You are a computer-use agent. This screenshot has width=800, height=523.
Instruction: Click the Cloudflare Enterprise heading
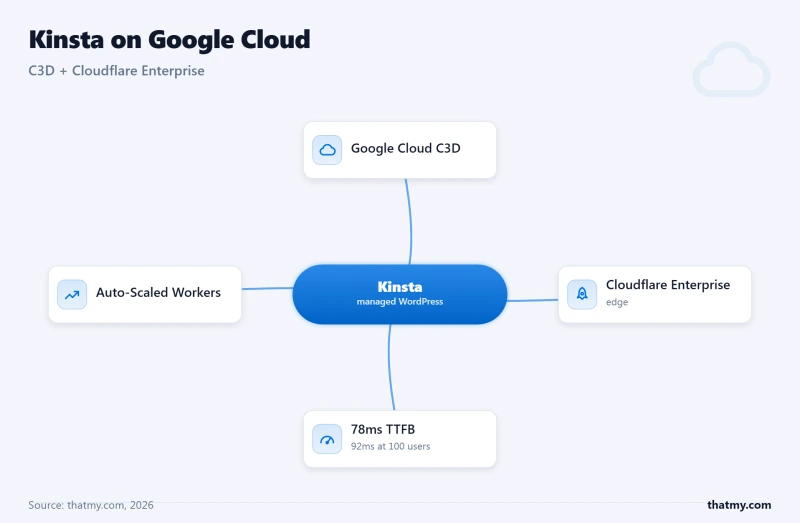pos(668,285)
